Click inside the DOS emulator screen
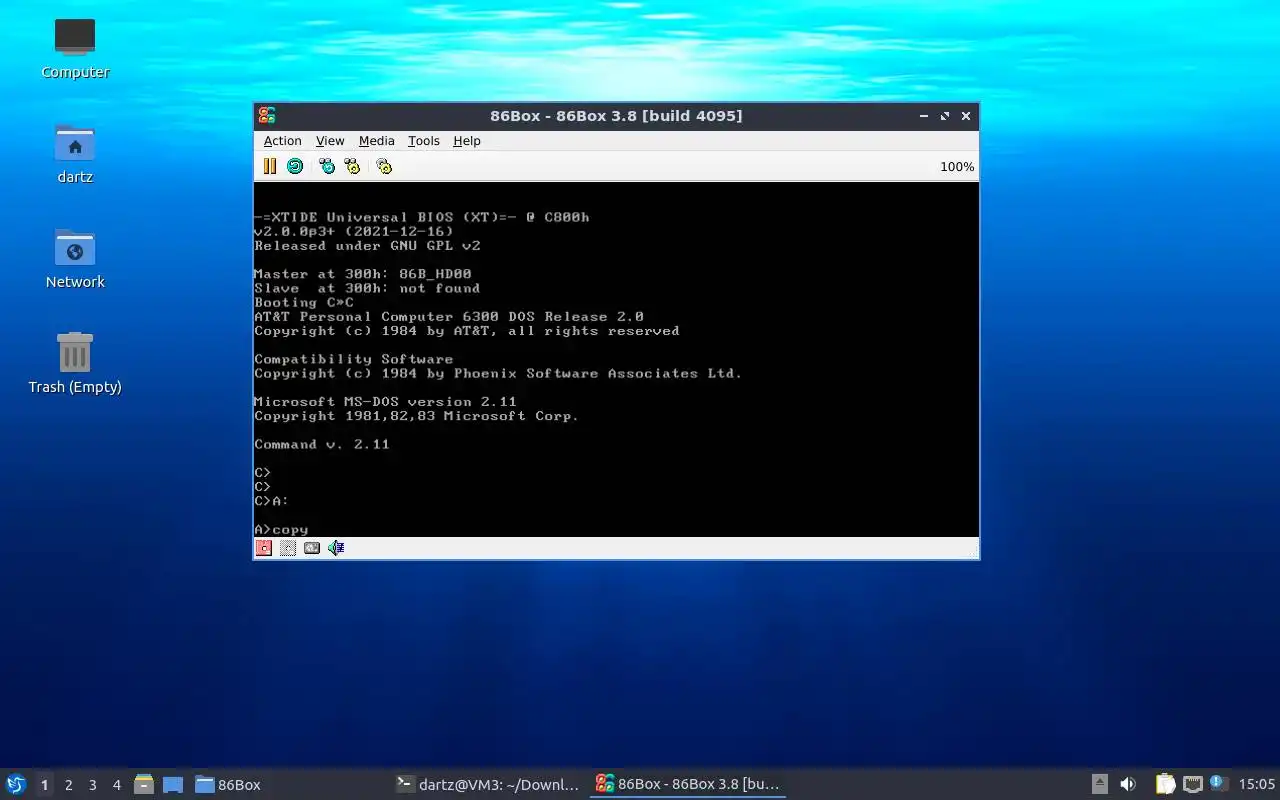This screenshot has width=1280, height=800. (616, 359)
